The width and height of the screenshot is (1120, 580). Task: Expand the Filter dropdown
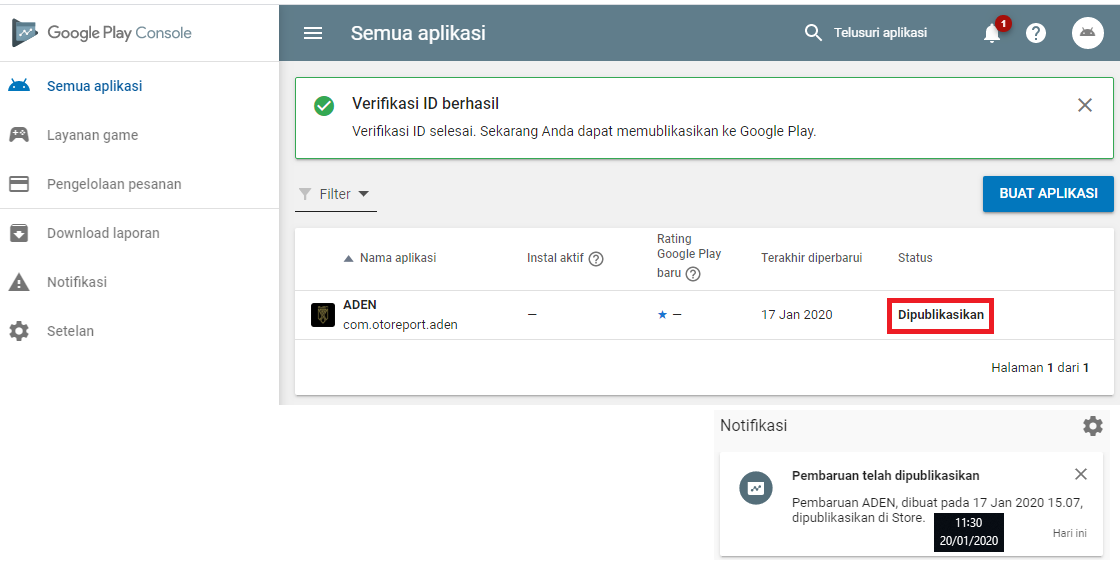coord(336,194)
